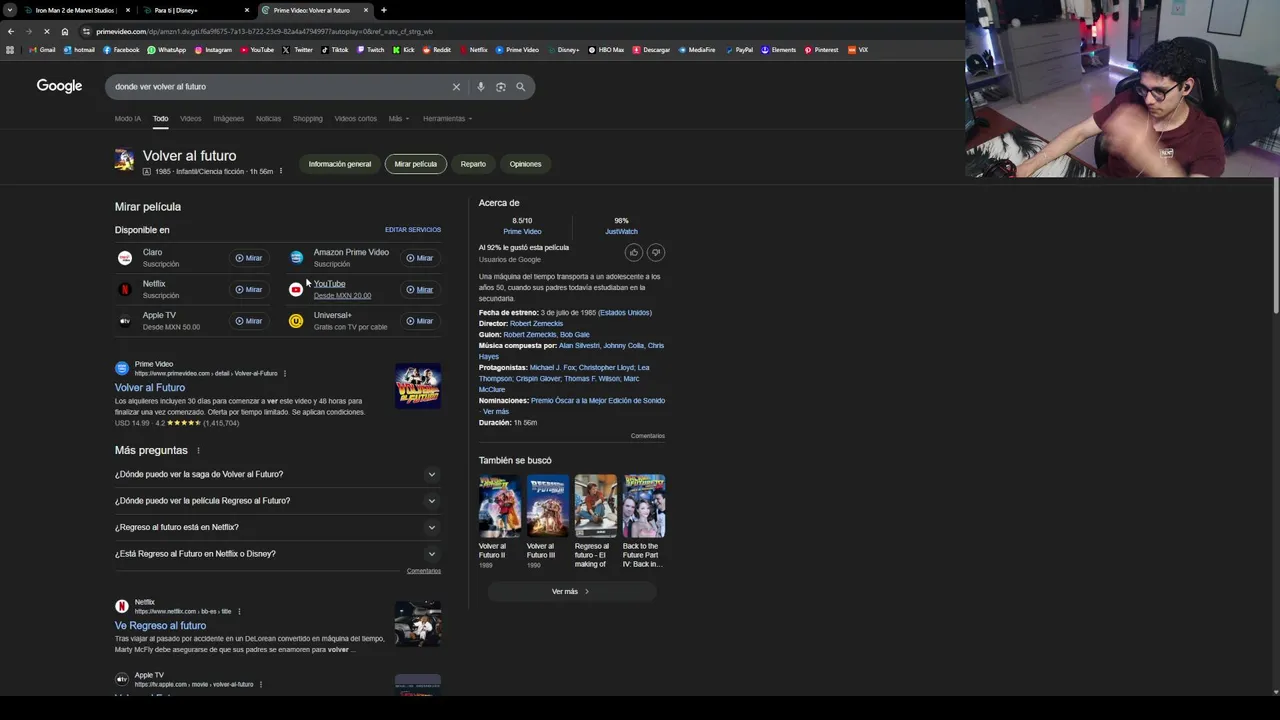Viewport: 1280px width, 720px height.
Task: Open the three-dot menu next to movie details
Action: [x=281, y=172]
